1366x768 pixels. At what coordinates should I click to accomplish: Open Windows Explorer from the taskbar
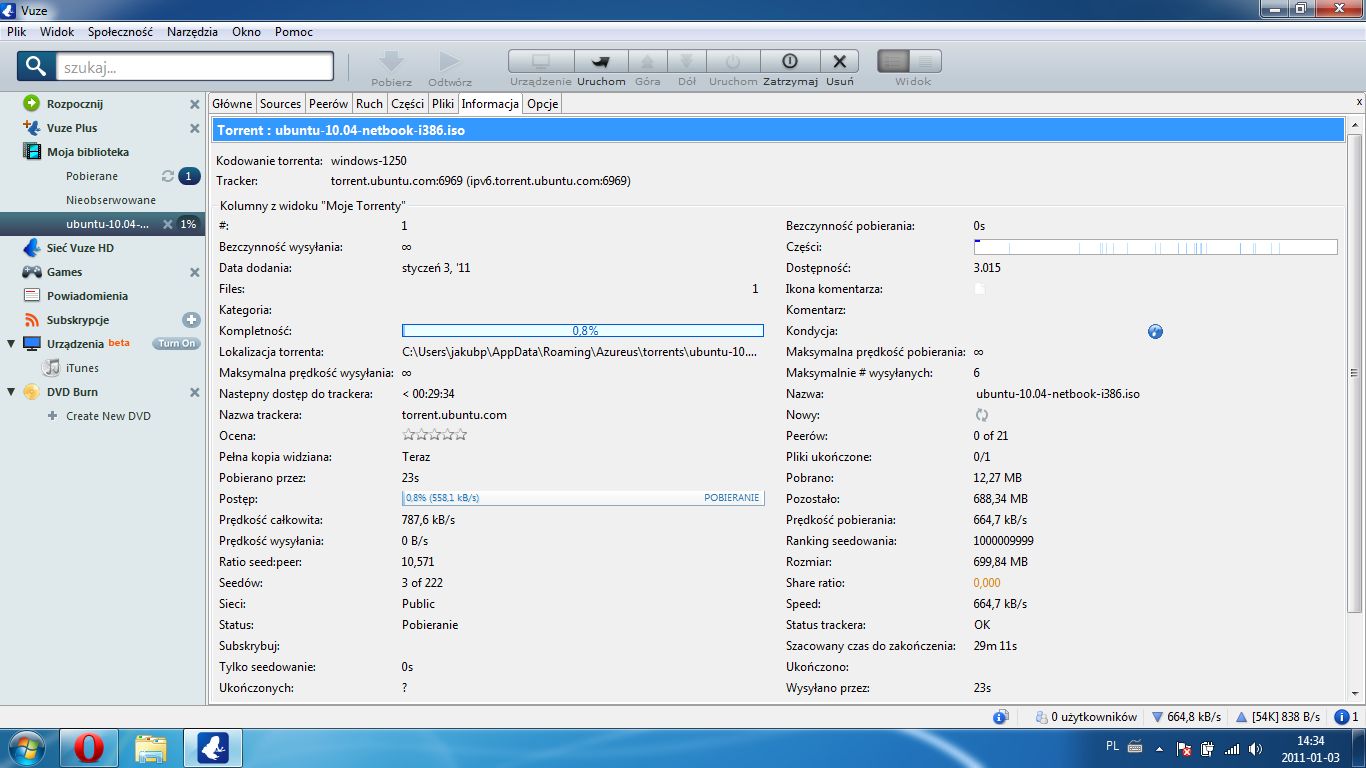pos(151,748)
